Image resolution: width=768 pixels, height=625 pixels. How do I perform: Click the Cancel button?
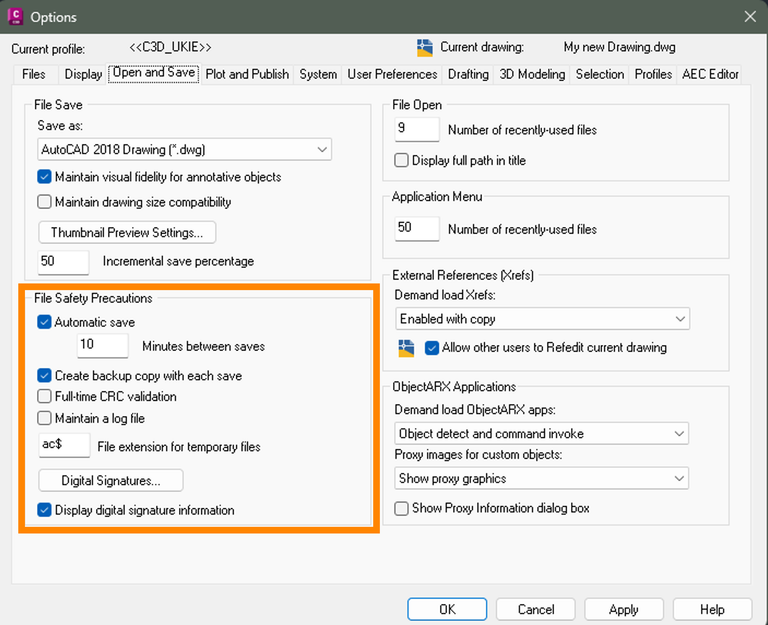pyautogui.click(x=536, y=609)
